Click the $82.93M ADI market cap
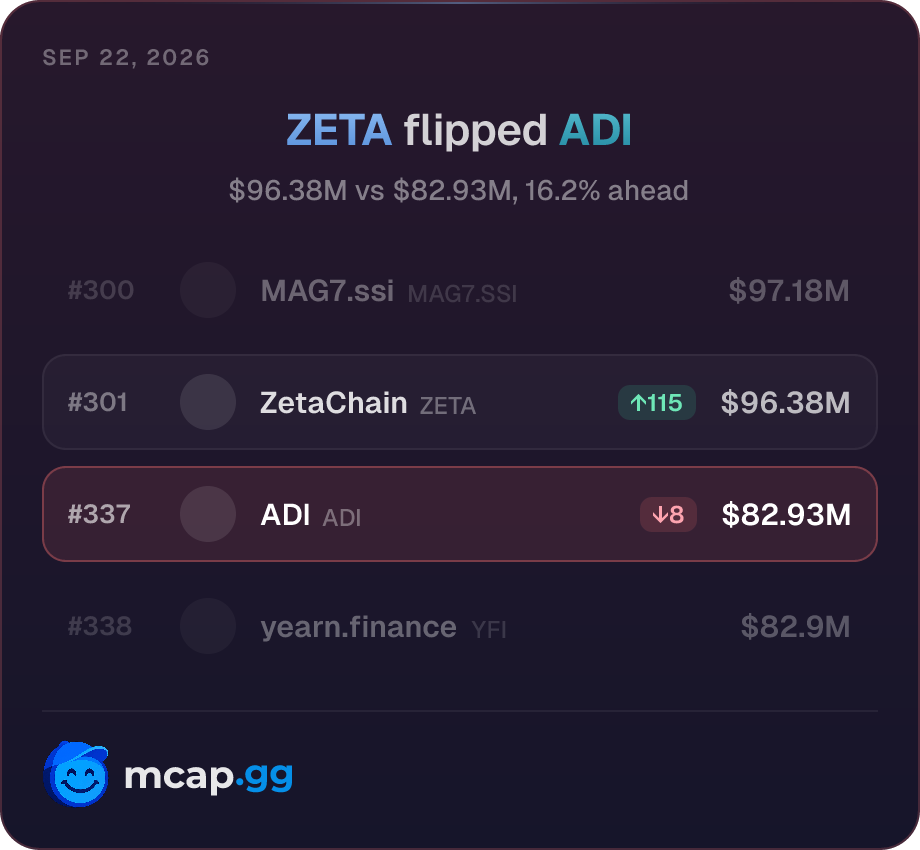The width and height of the screenshot is (920, 850). coord(786,514)
